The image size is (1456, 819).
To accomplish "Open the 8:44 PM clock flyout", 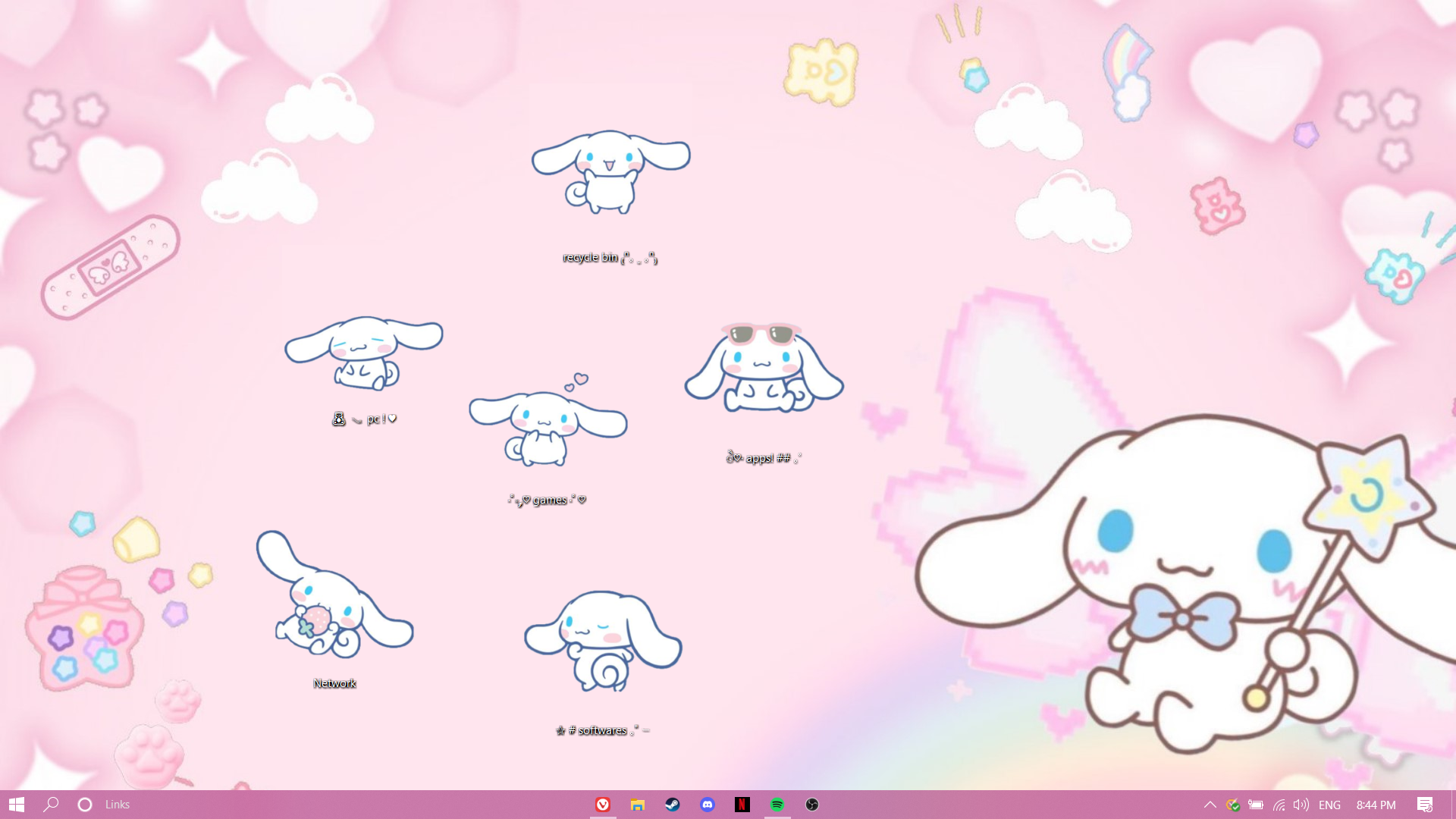I will 1376,805.
